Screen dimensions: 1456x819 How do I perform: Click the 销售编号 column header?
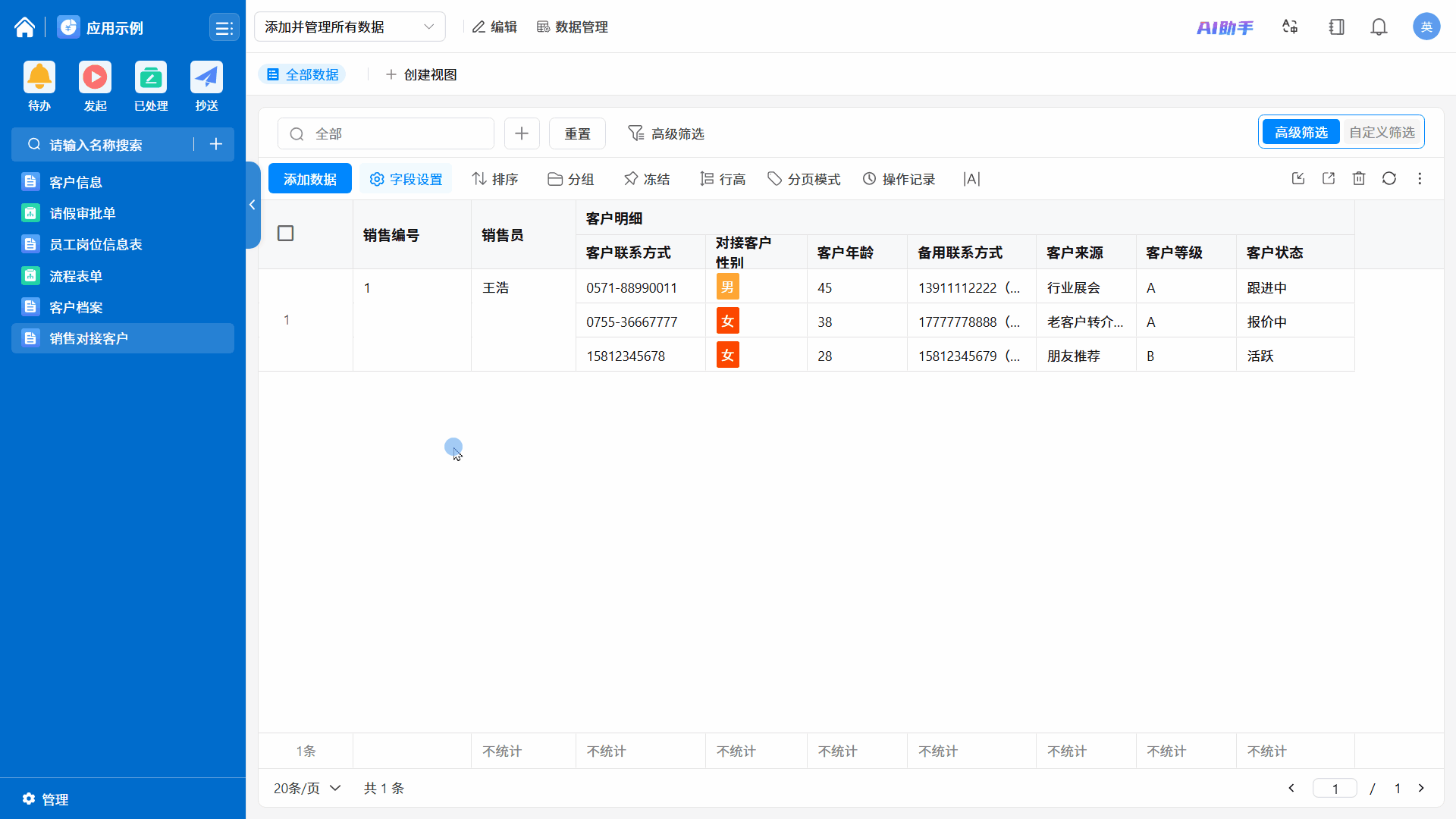coord(412,235)
